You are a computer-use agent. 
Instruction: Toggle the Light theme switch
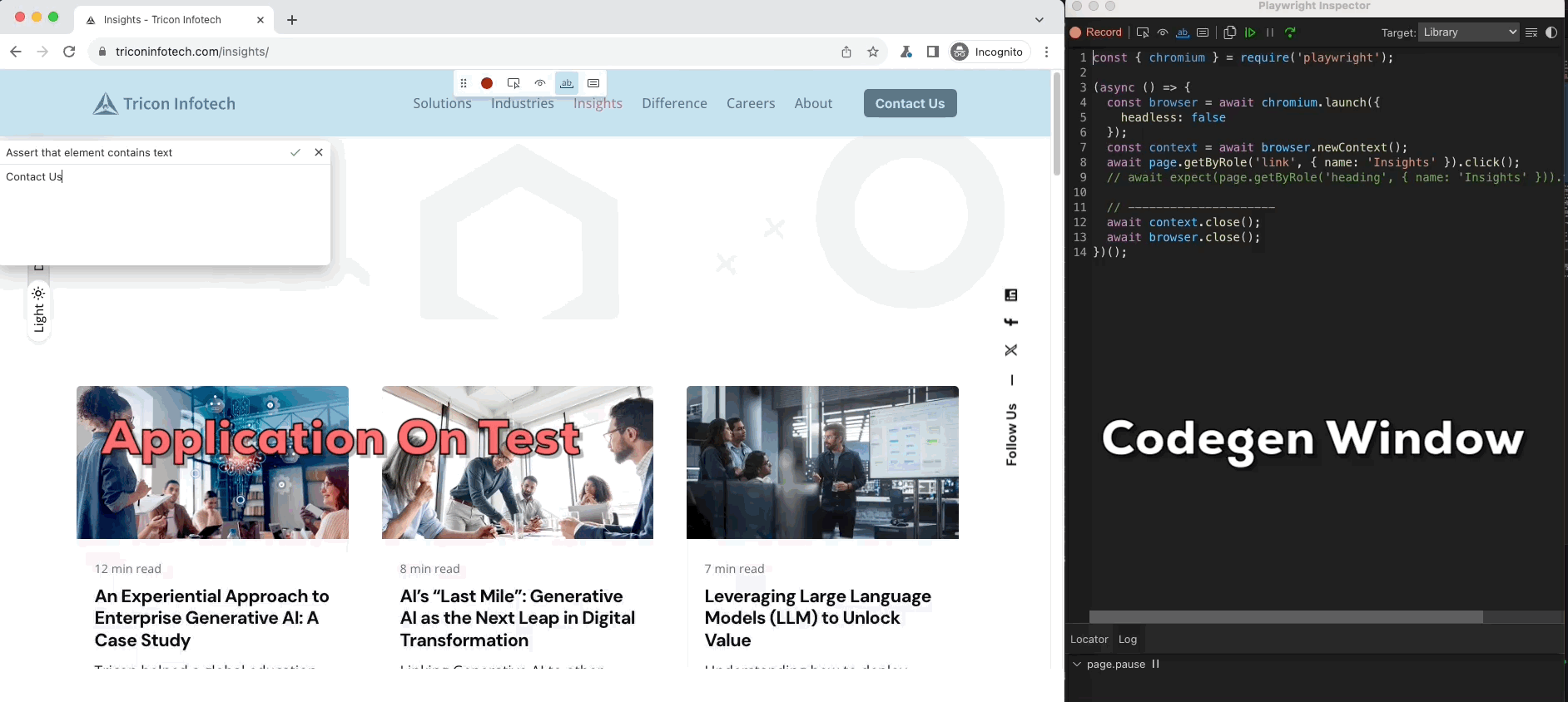click(x=38, y=309)
